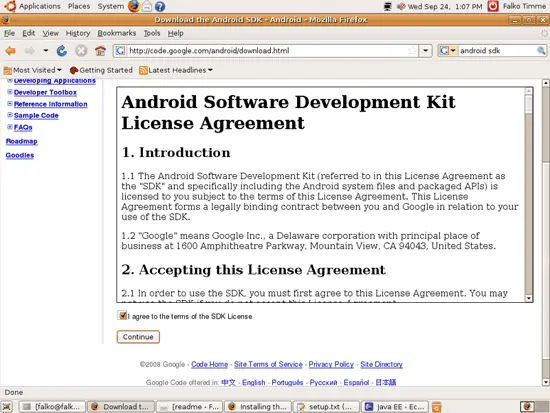The image size is (550, 413).
Task: Open the History menu
Action: click(x=78, y=33)
